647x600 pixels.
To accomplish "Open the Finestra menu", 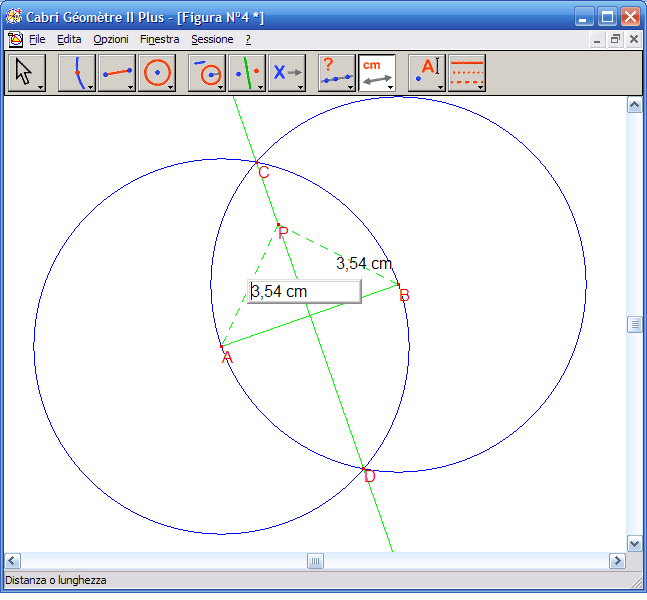I will (159, 39).
